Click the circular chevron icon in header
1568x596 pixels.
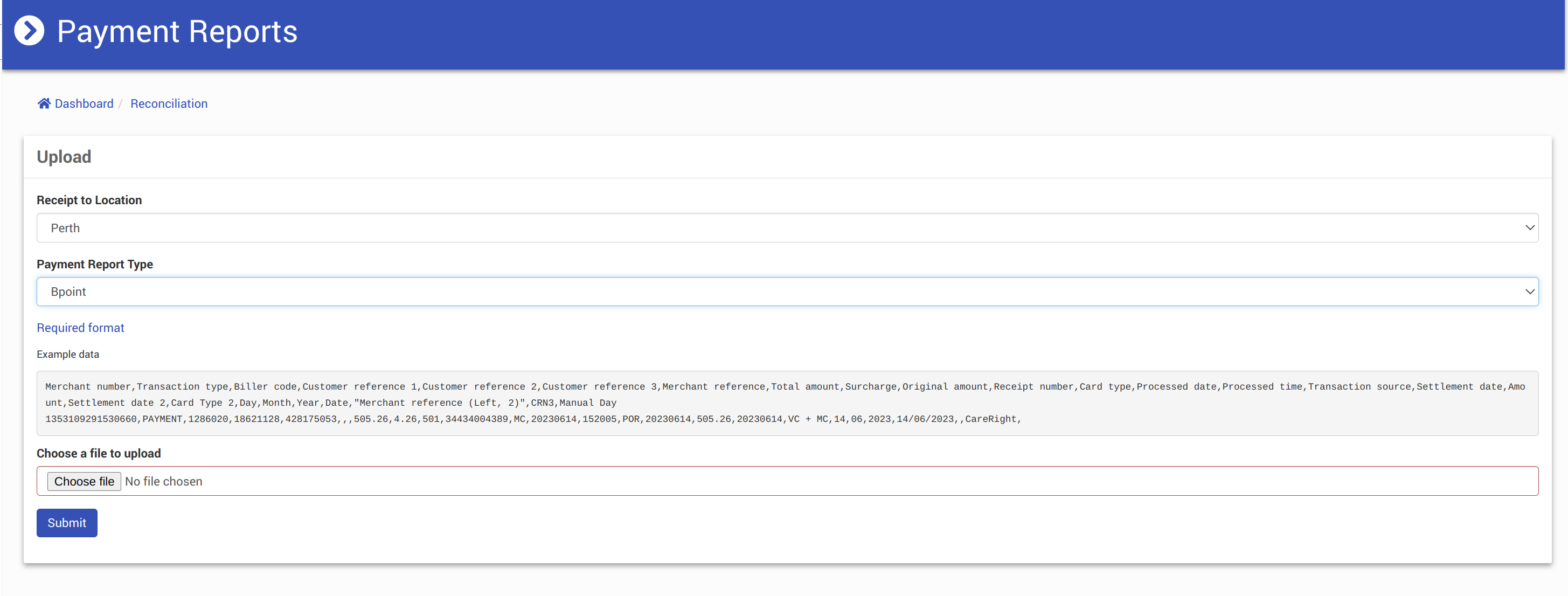tap(29, 31)
